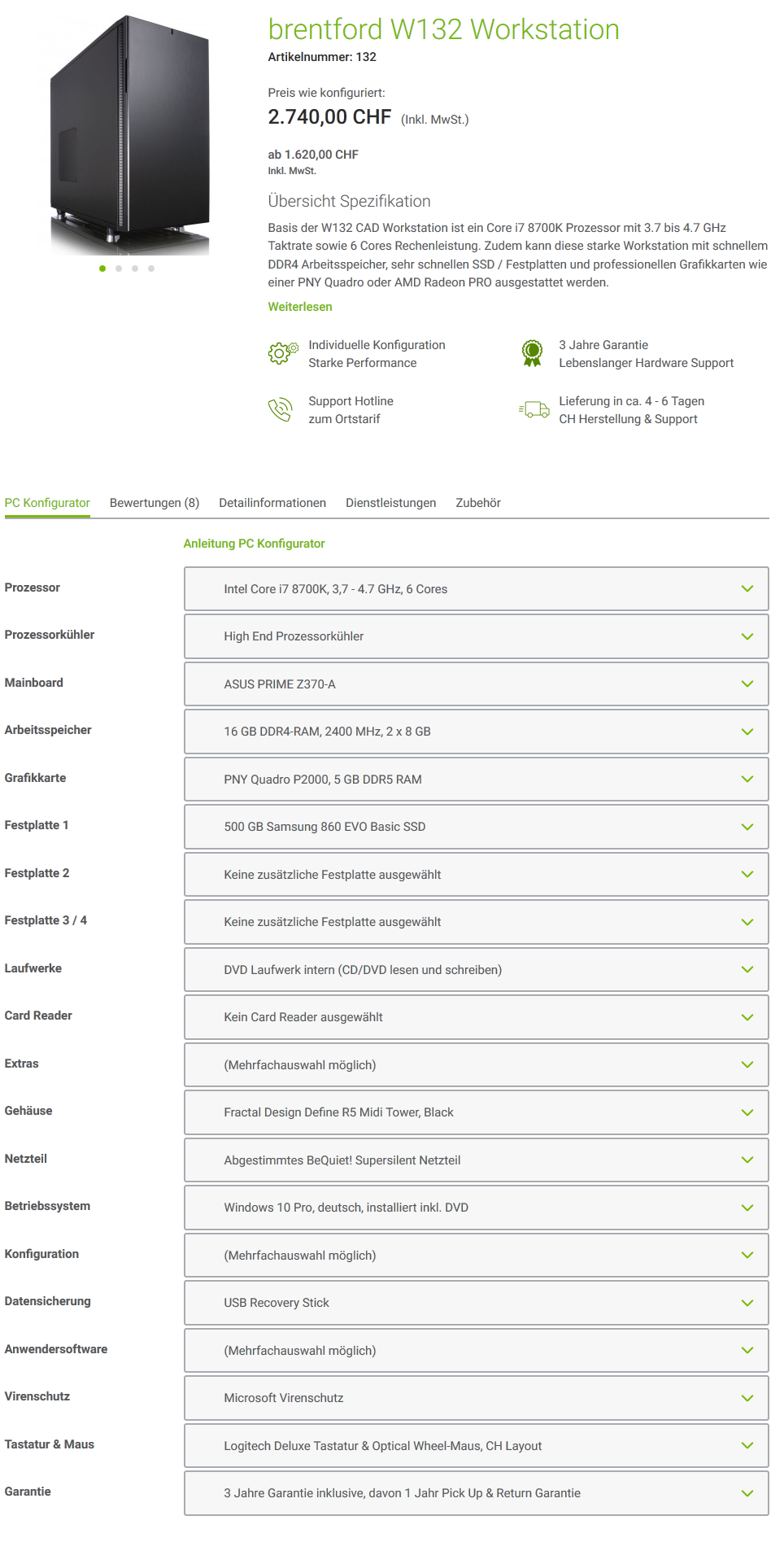Expand the Betriebssystem dropdown chevron
The image size is (784, 1542).
[x=747, y=1208]
